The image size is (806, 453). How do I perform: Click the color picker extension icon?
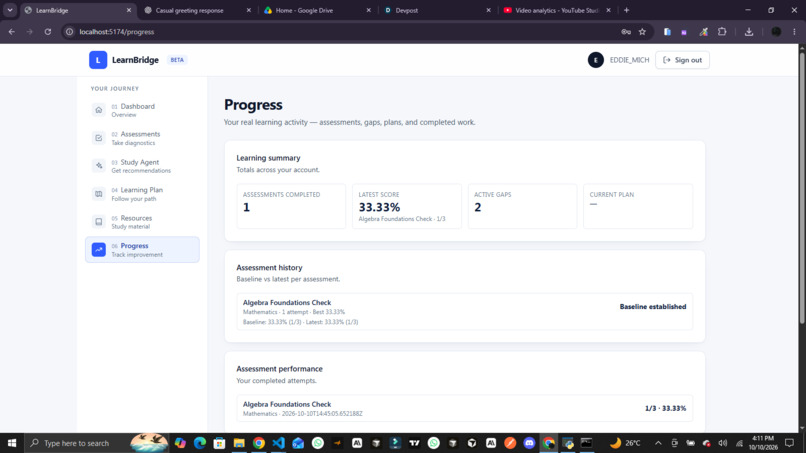(x=703, y=31)
